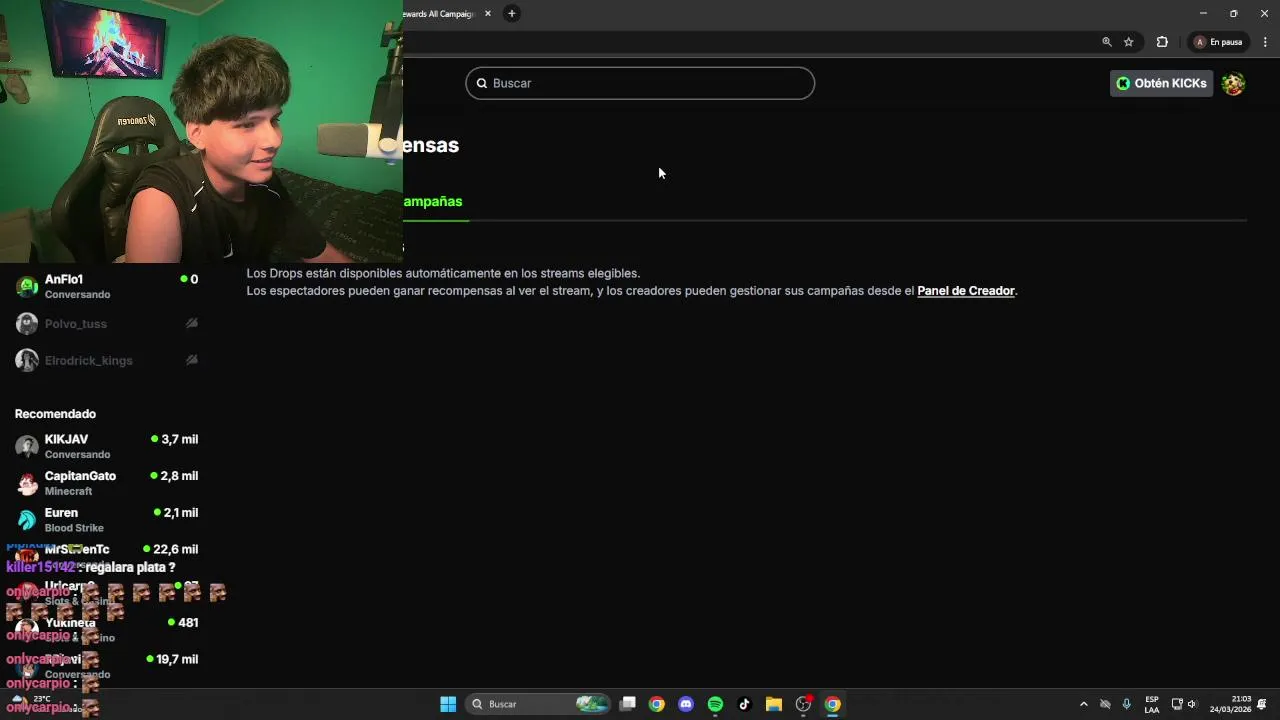This screenshot has width=1280, height=720.
Task: Click the '3,7 mil' viewer count
Action: tap(180, 439)
